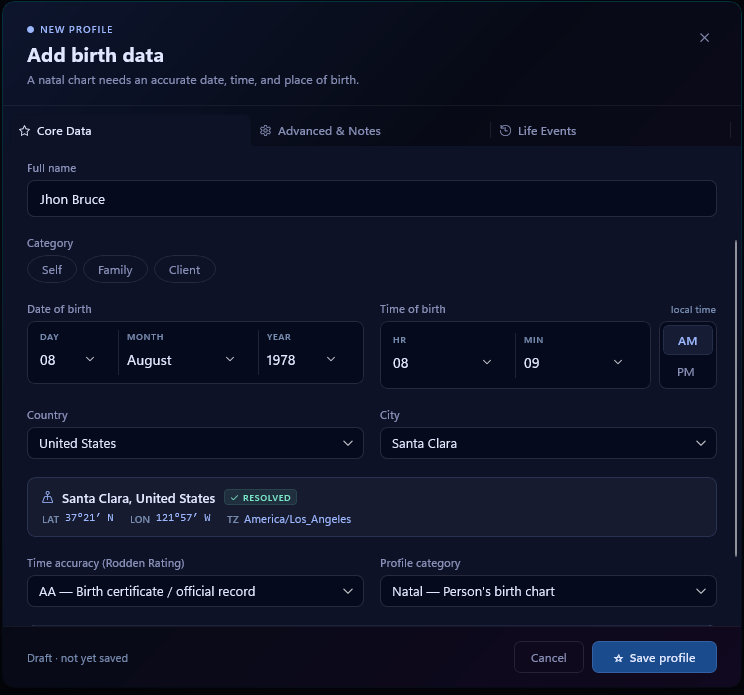Open the Life Events tab
The height and width of the screenshot is (695, 744).
click(x=610, y=130)
